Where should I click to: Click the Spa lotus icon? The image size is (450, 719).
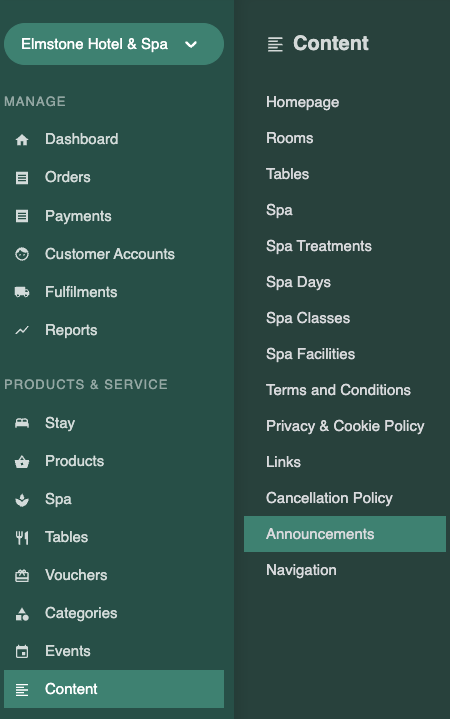[22, 499]
